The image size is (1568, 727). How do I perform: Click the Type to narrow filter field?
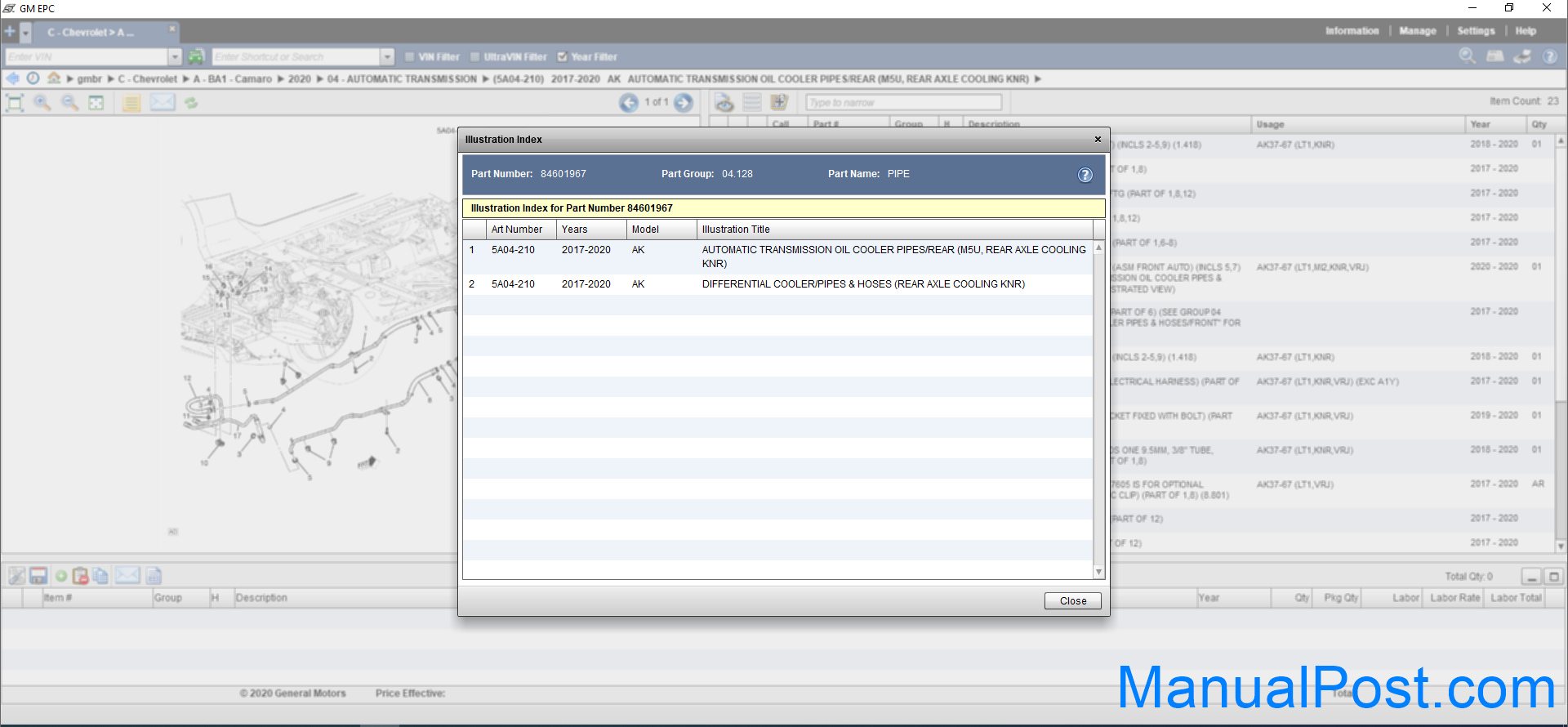pos(904,102)
